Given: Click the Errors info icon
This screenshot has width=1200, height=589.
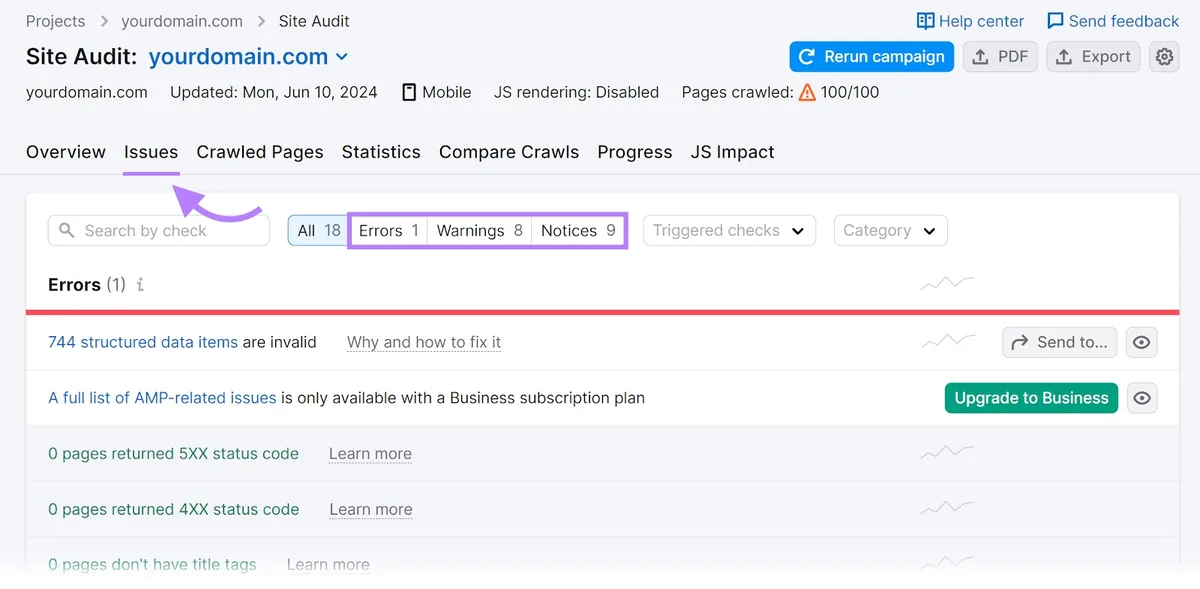Looking at the screenshot, I should pos(140,285).
